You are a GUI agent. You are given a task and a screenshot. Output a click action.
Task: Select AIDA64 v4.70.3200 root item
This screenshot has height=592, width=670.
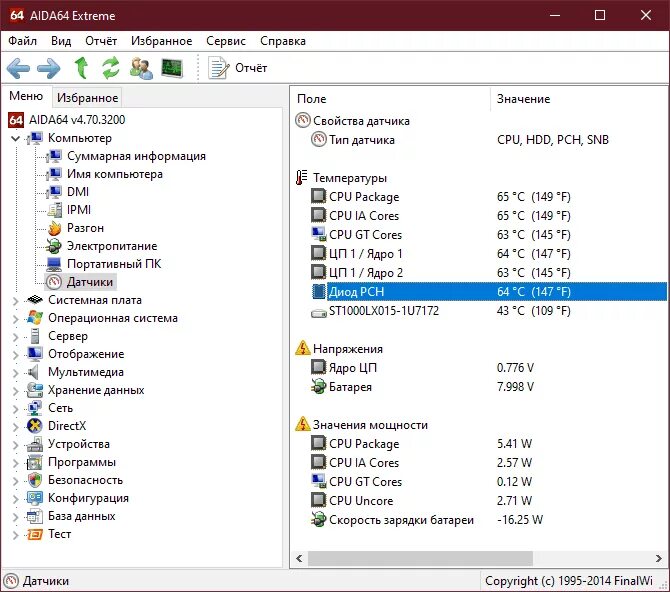point(77,120)
